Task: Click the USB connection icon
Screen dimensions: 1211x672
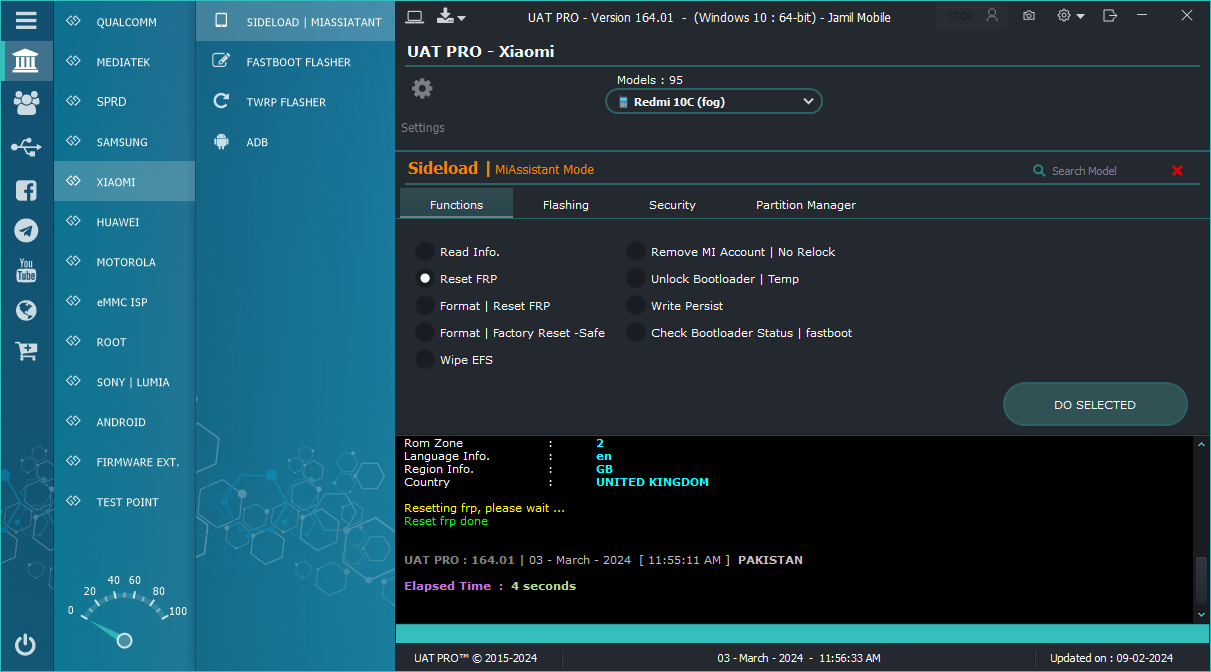Action: 26,147
